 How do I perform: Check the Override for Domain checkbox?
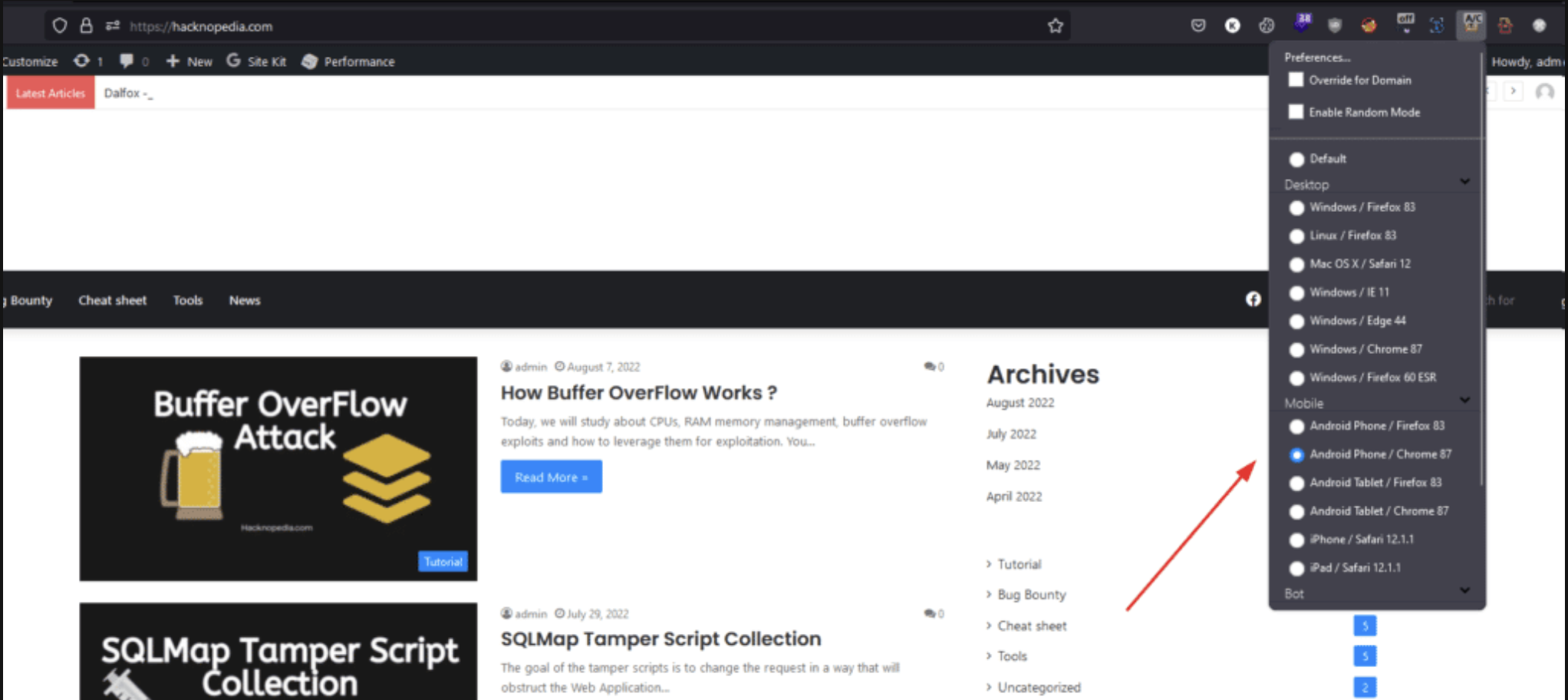tap(1296, 80)
